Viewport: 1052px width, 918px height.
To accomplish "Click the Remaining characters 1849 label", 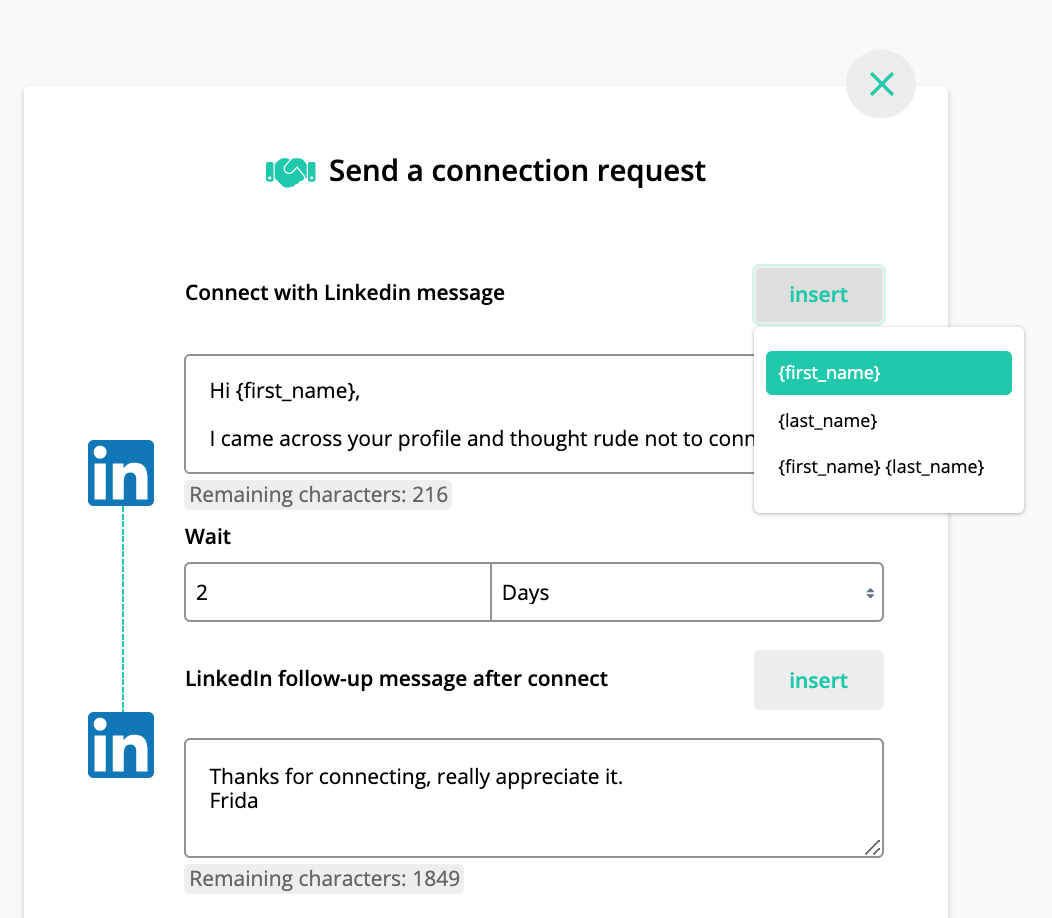I will (323, 878).
